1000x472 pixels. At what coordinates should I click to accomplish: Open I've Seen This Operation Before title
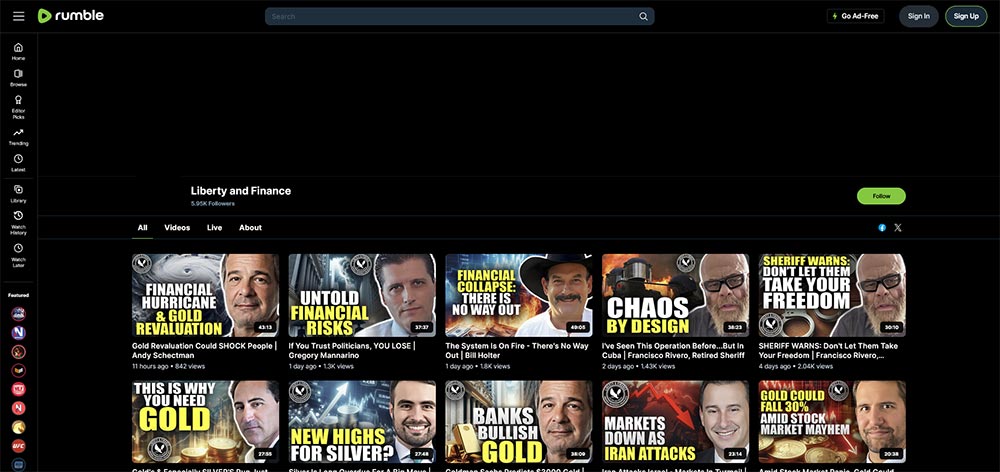(673, 350)
